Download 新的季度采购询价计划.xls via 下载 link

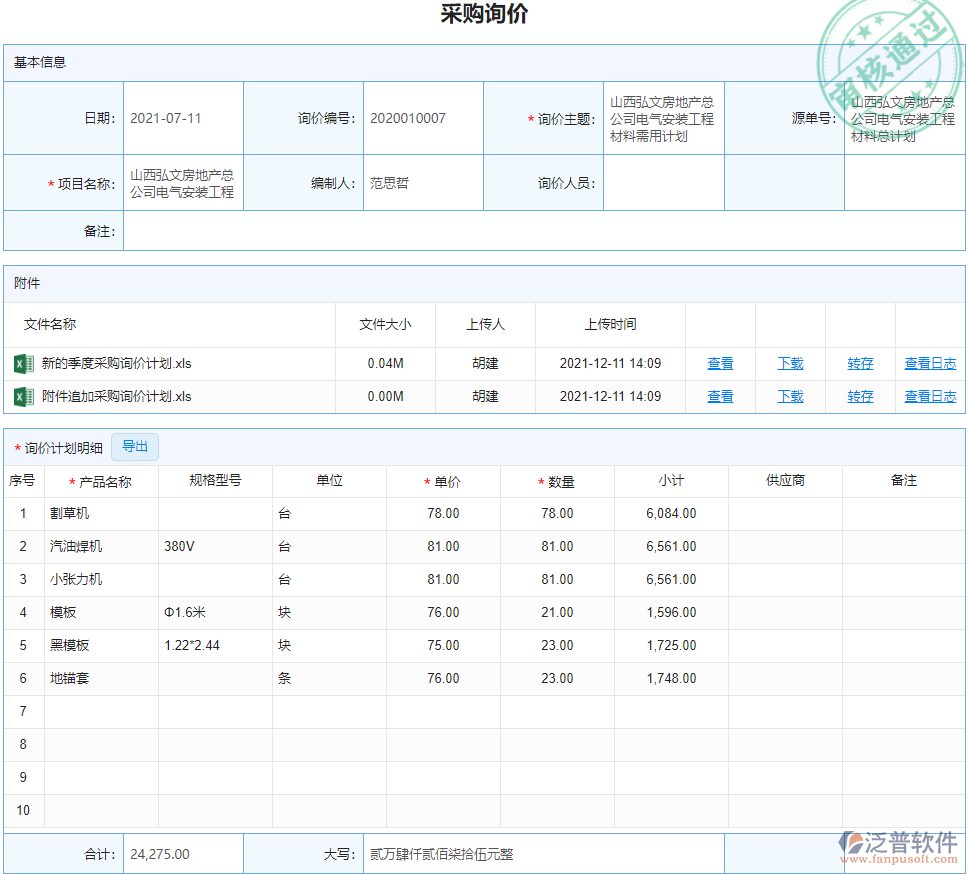[790, 363]
